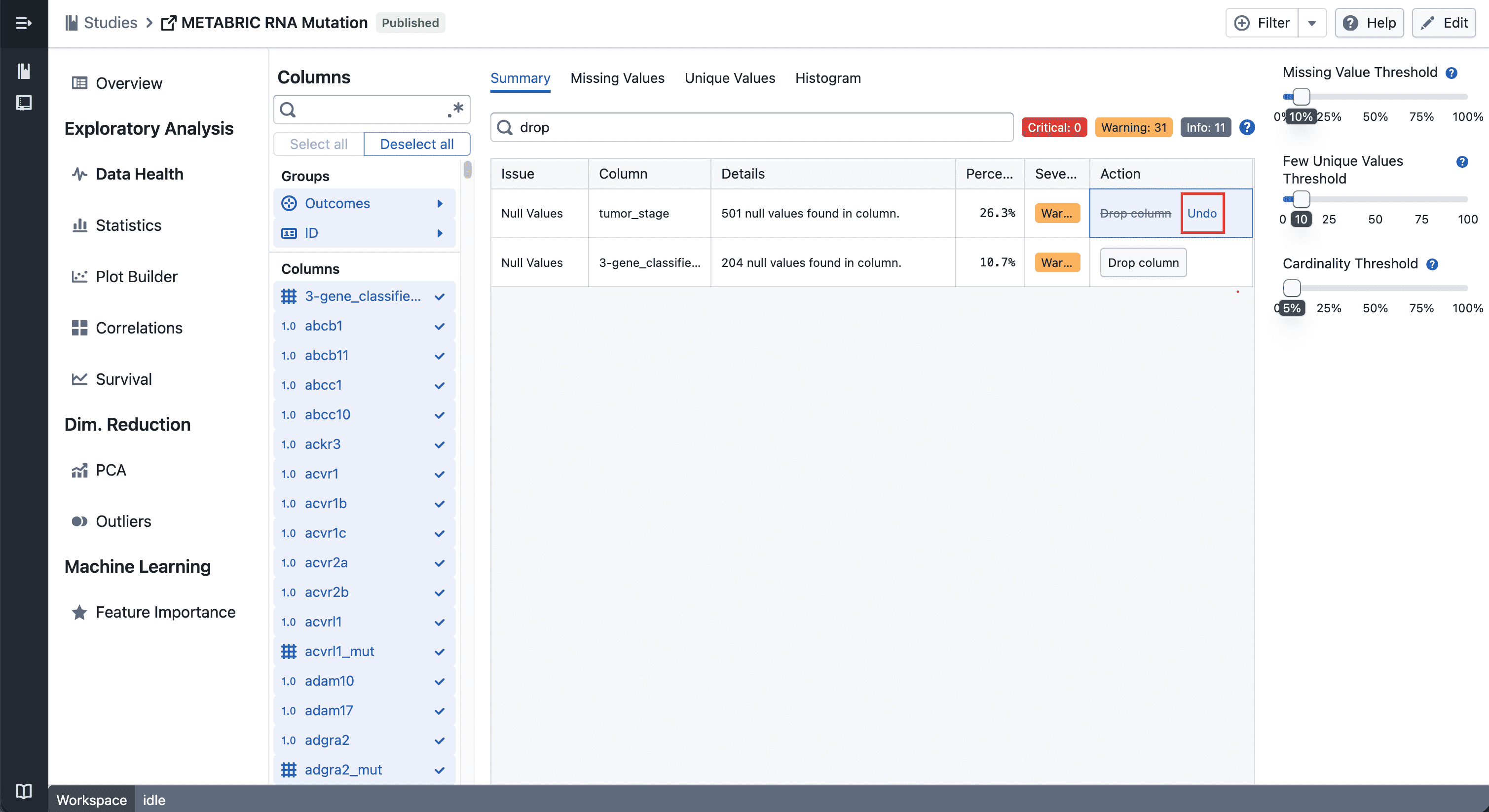Click the categorical grid icon of adgra2_mut
1489x812 pixels.
[x=289, y=770]
